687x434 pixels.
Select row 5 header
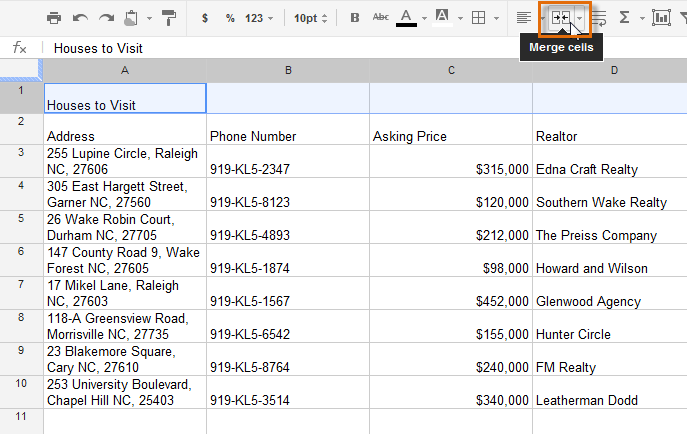pos(21,227)
